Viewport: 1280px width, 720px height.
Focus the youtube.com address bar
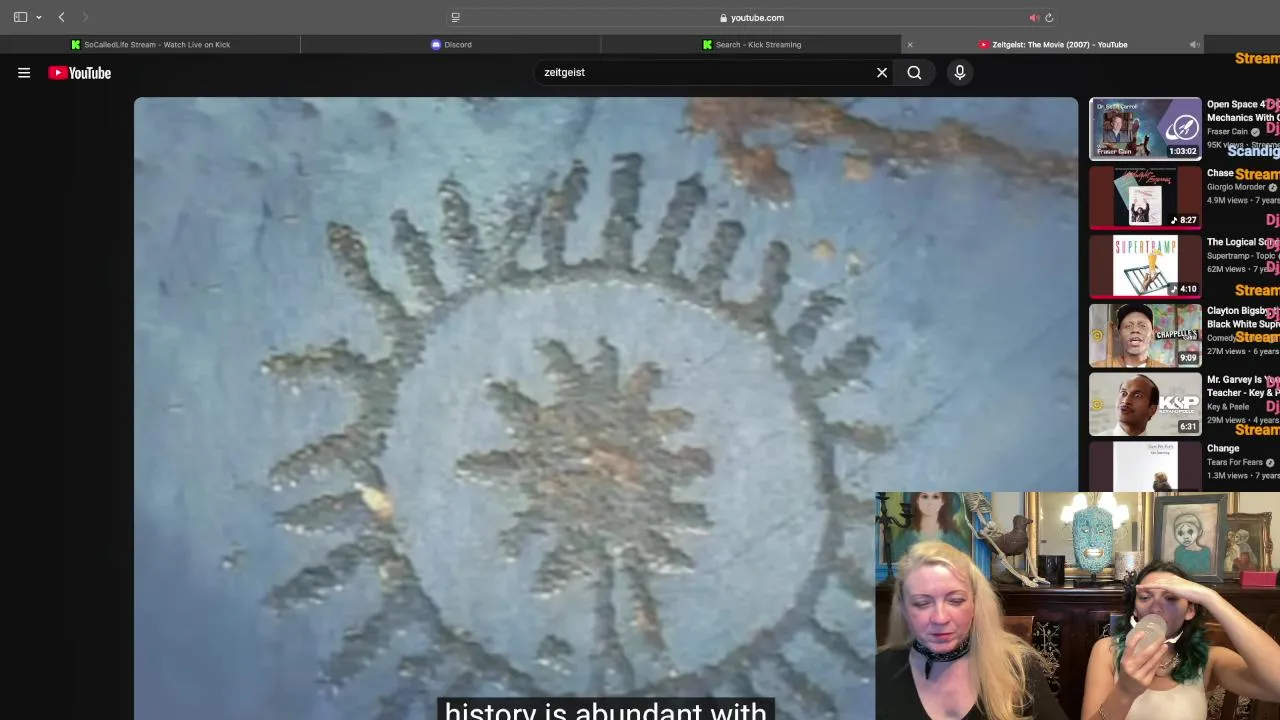point(751,17)
